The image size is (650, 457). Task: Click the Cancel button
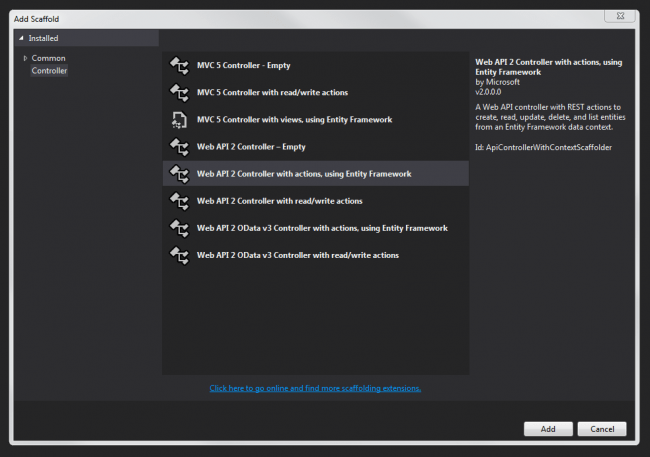(602, 429)
